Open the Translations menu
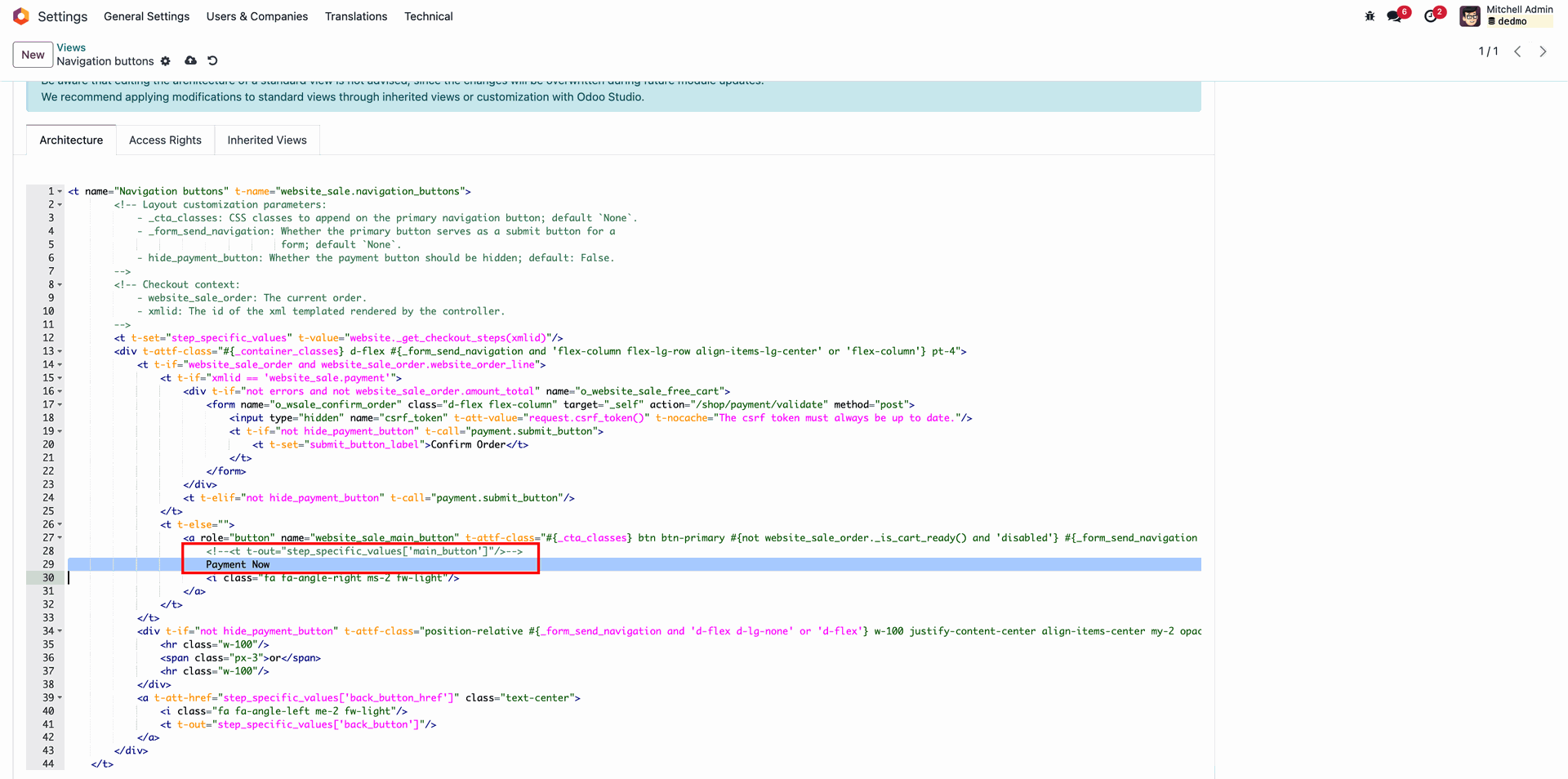Screen dimensions: 1568x779 [x=356, y=16]
